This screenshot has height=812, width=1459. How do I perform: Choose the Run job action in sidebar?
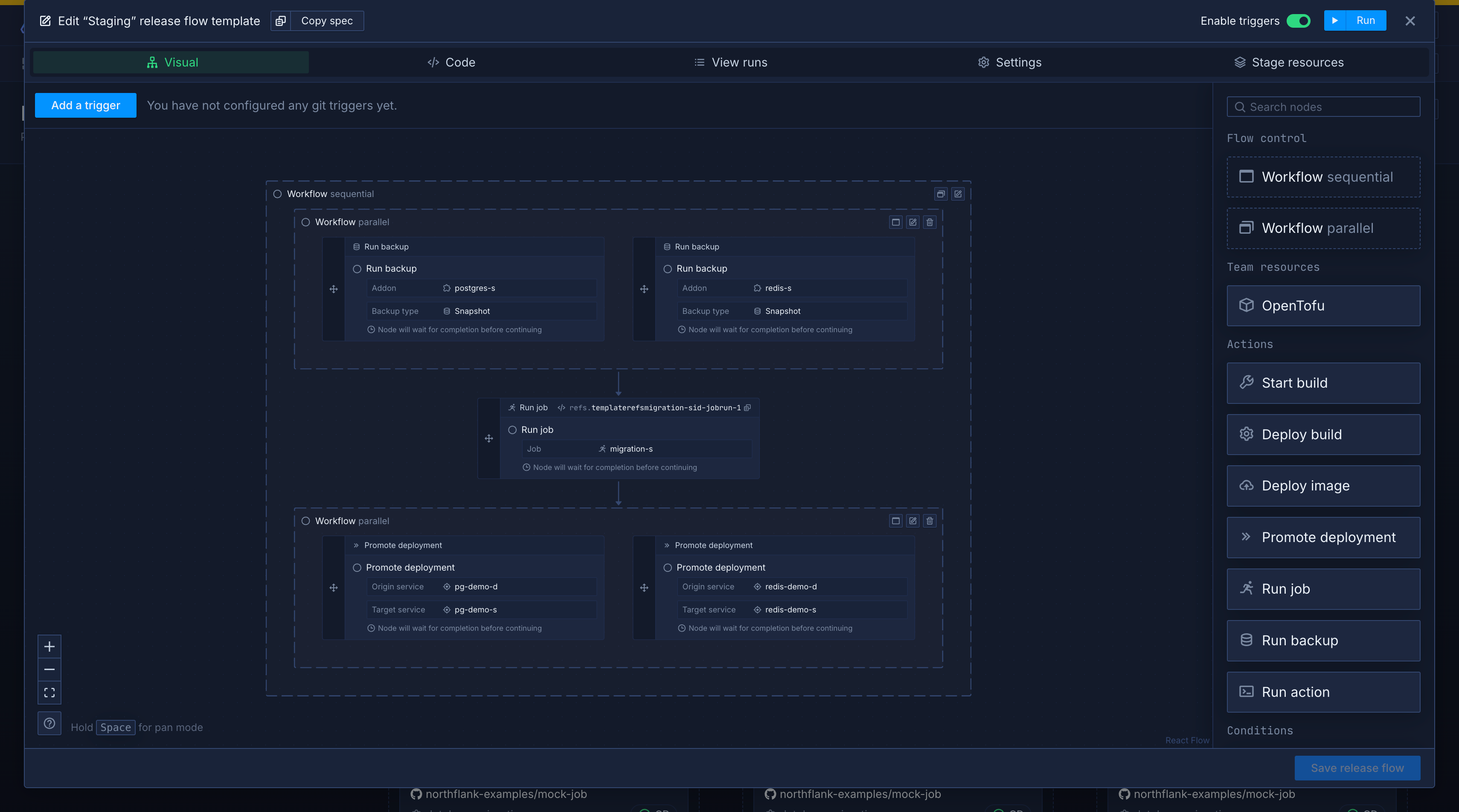(1323, 589)
